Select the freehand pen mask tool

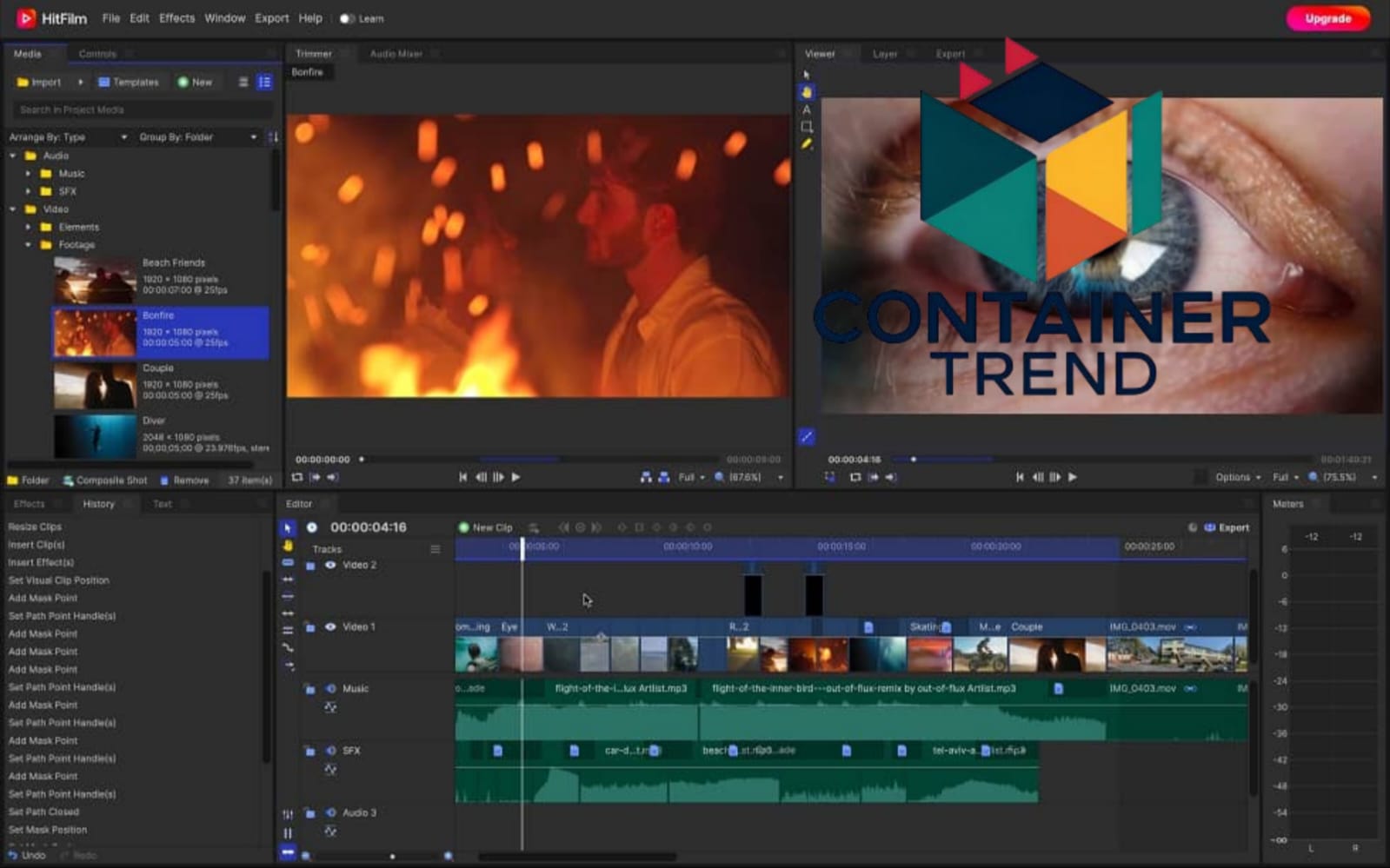[x=807, y=144]
